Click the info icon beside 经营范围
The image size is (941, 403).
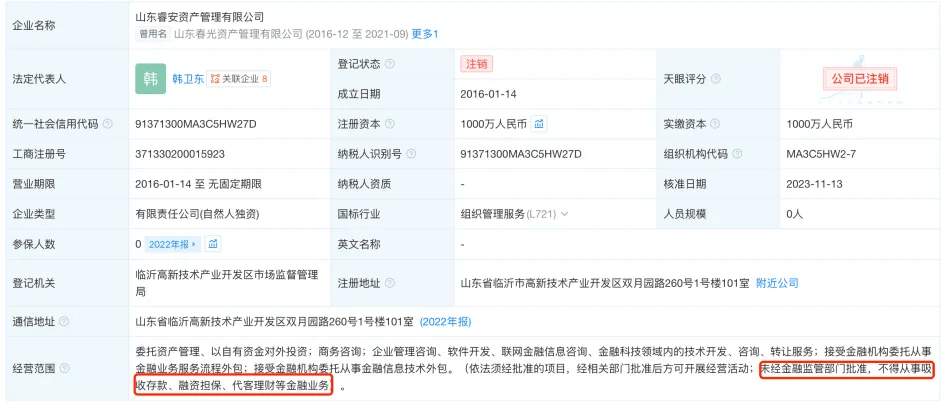coord(64,367)
